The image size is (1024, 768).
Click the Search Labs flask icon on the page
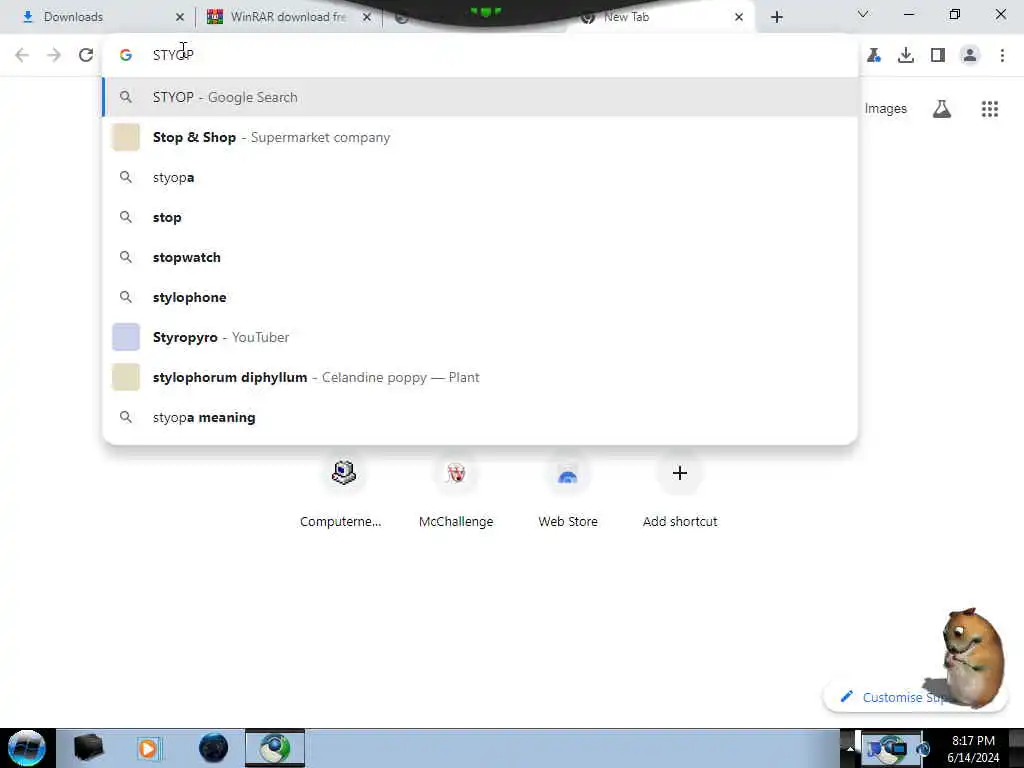tap(942, 109)
